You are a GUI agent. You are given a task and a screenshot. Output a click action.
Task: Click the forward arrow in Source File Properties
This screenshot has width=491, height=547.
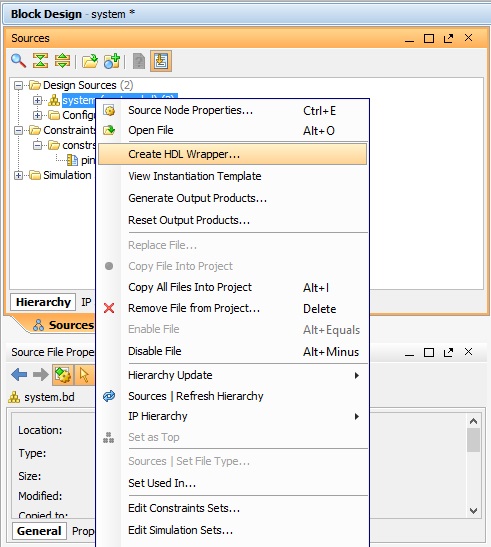(41, 375)
